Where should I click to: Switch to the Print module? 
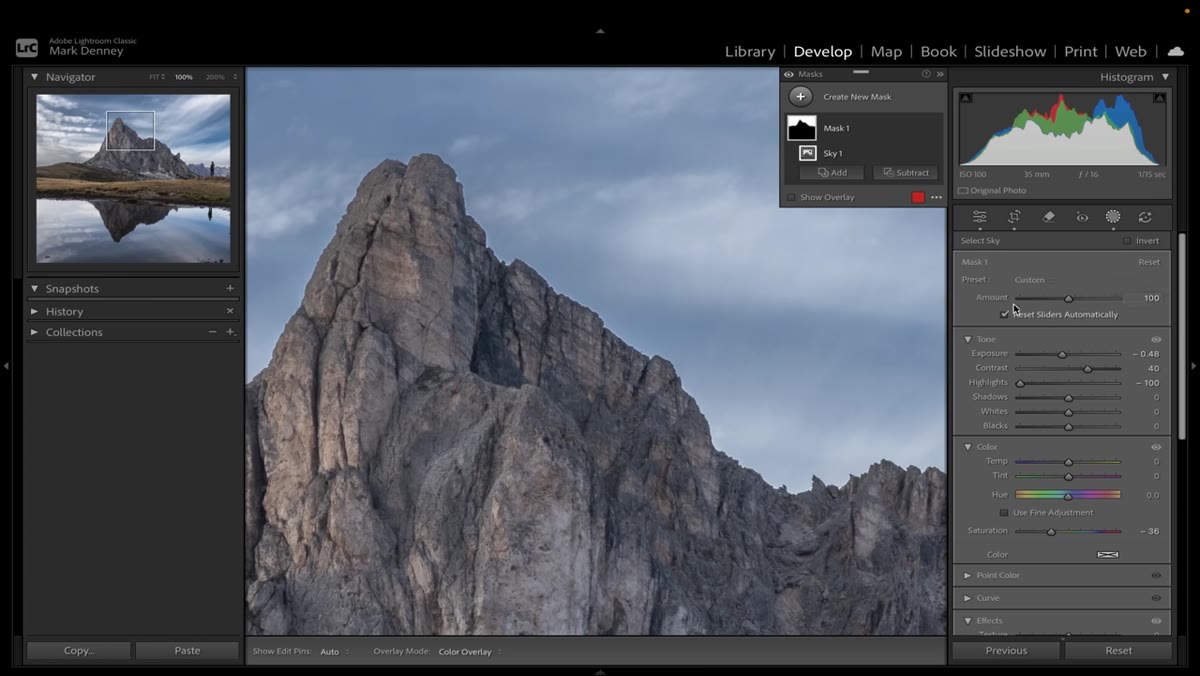[1081, 51]
